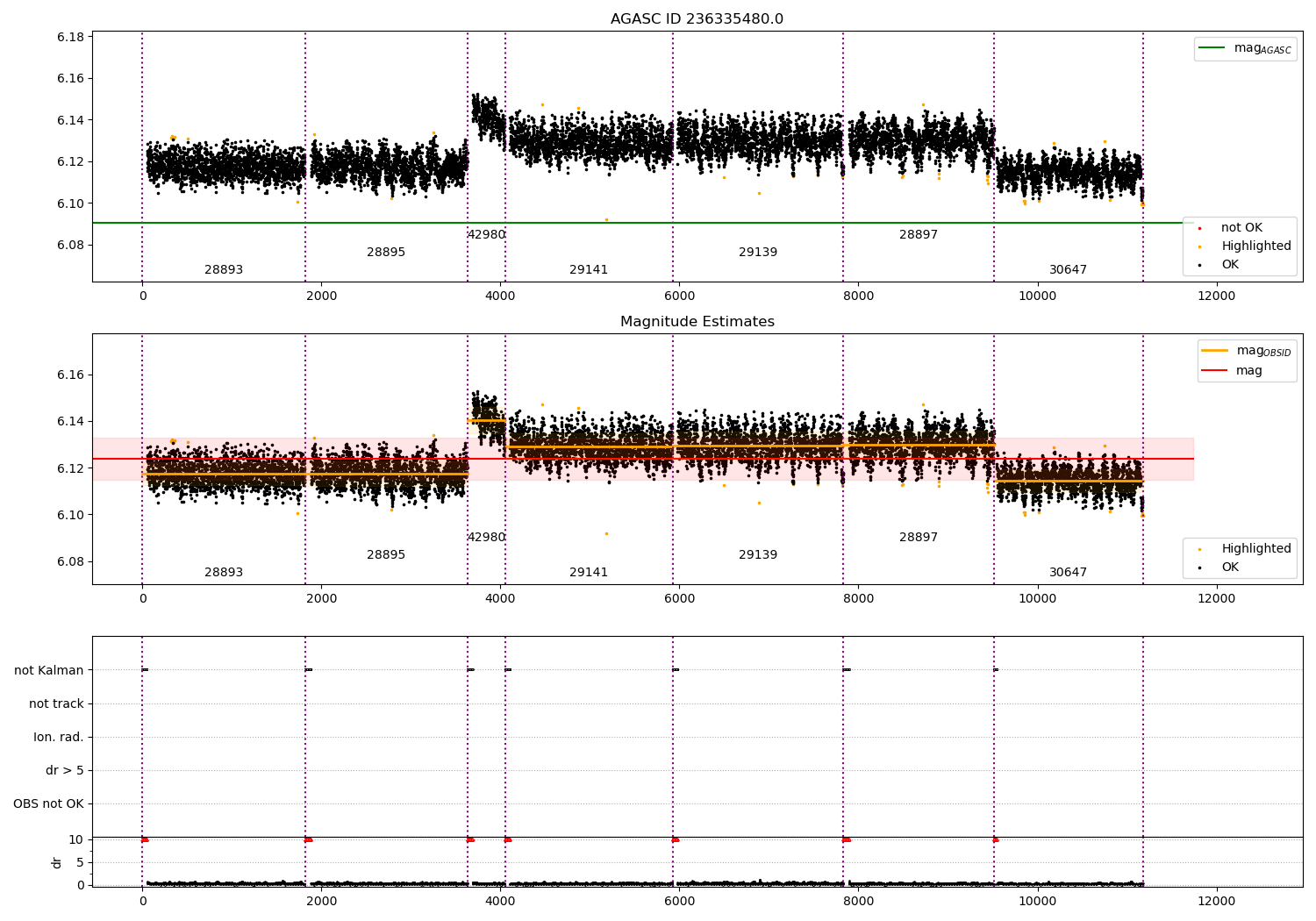This screenshot has width=1316, height=921.
Task: Click the 'OK' entry in middle plot legend
Action: coord(1230,567)
